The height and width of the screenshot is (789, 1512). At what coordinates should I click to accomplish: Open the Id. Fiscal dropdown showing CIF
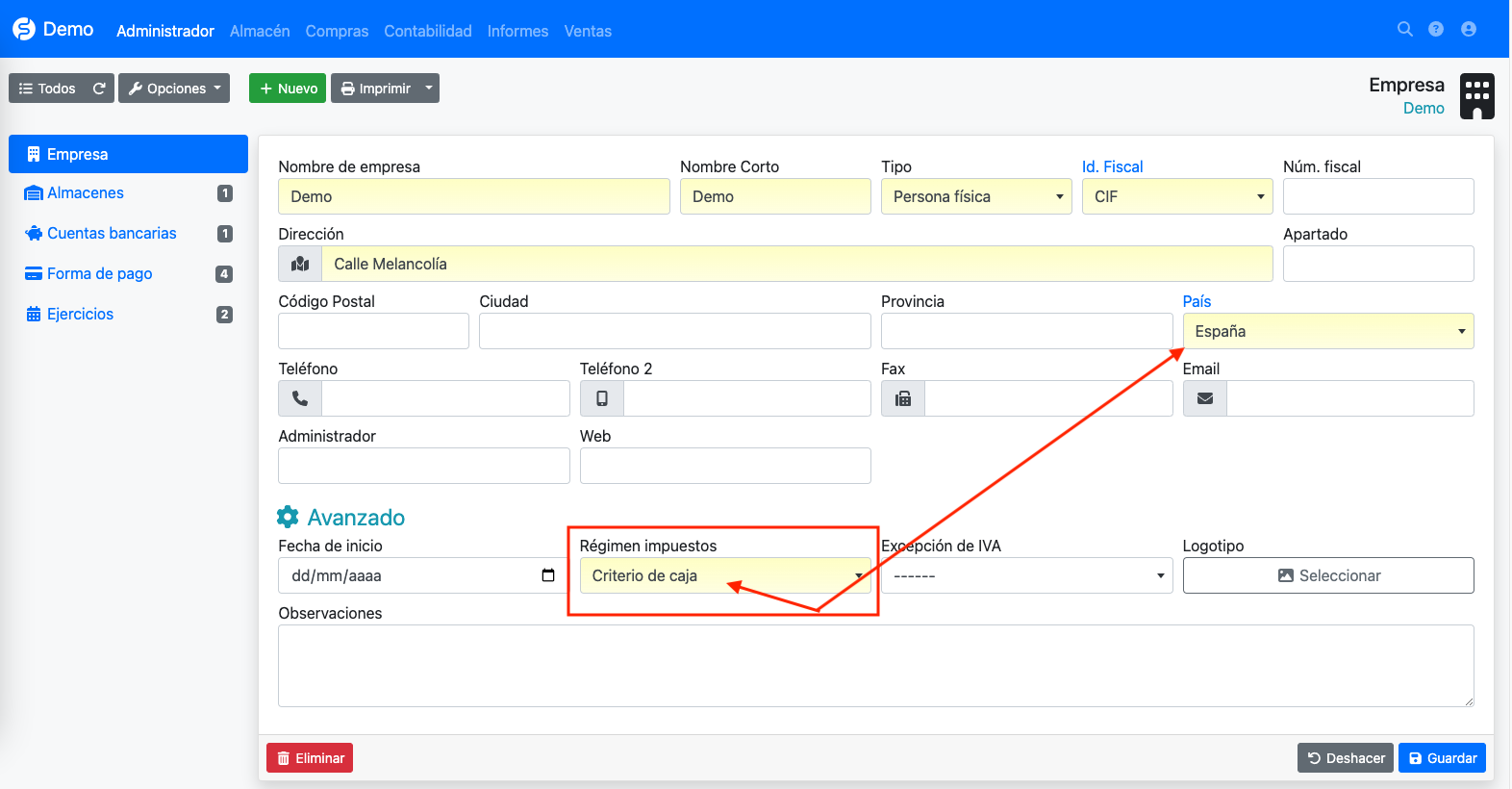click(x=1176, y=196)
